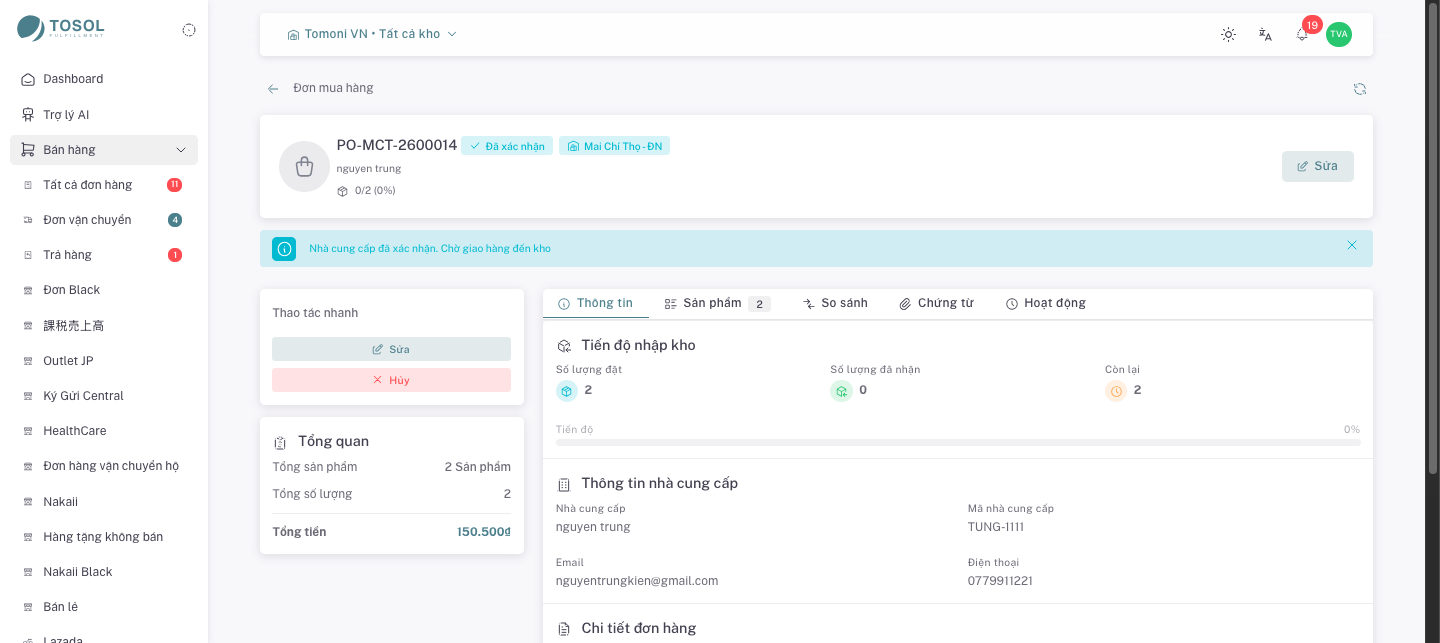Switch to the Sản phẩm tab

coord(717,303)
